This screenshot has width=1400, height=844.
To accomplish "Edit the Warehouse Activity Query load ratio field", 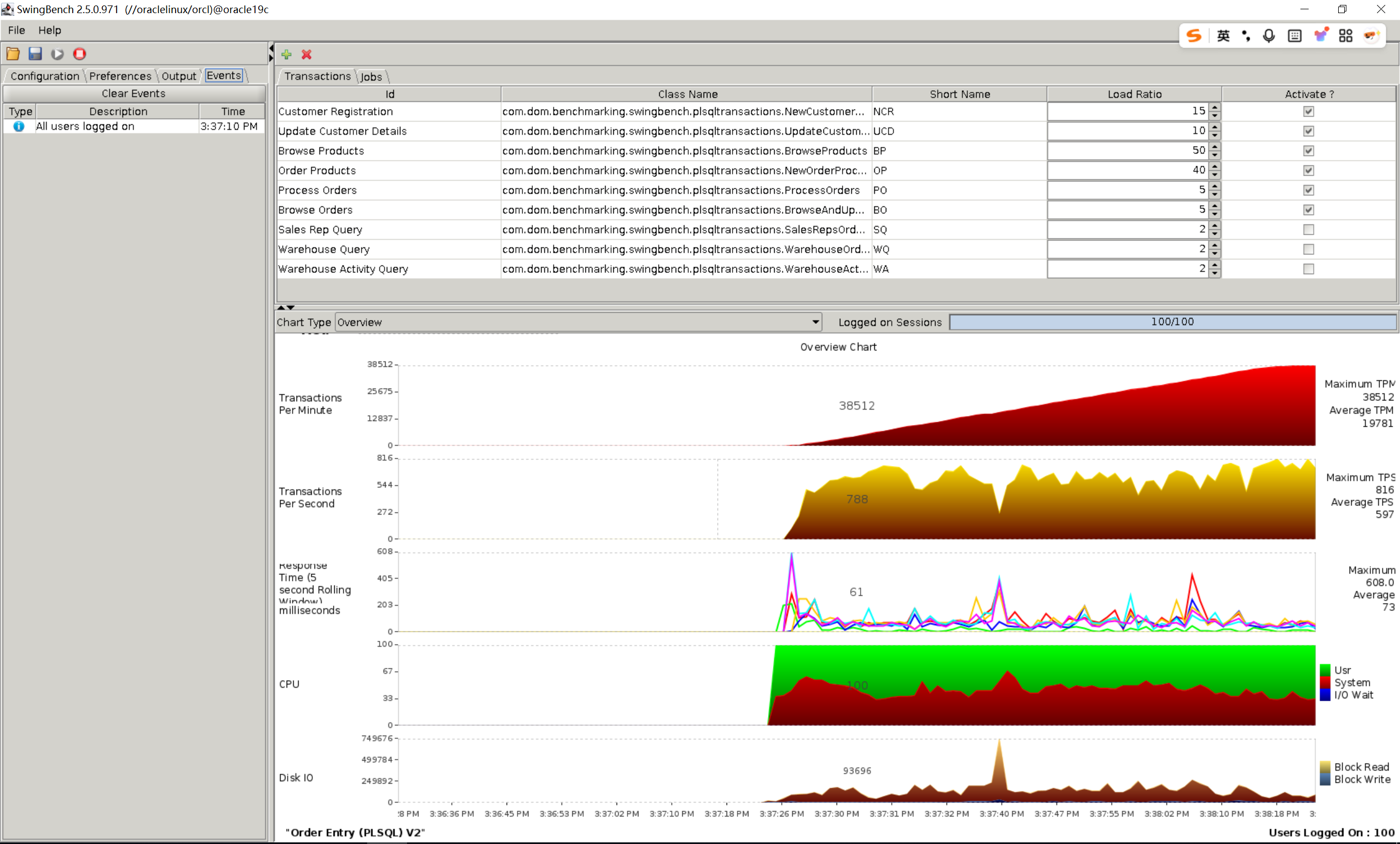I will coord(1128,269).
